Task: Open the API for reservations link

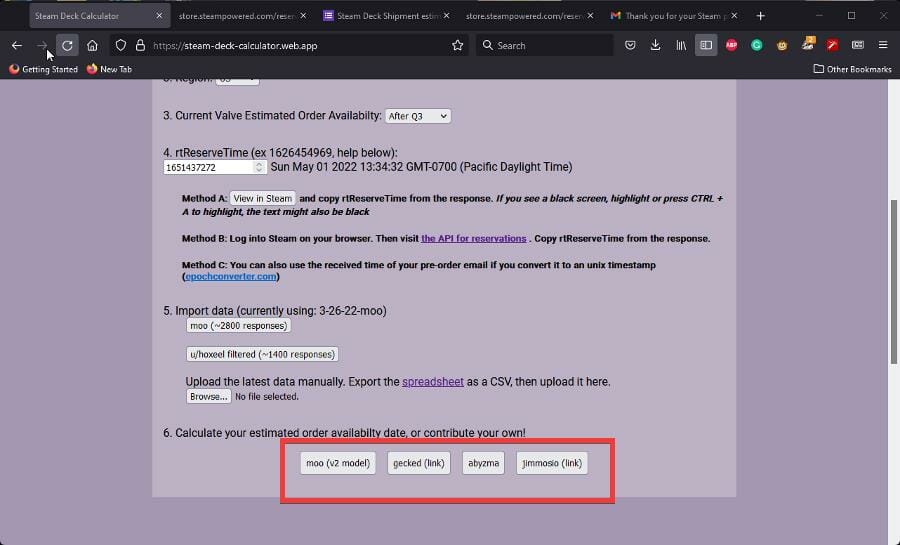Action: 474,239
